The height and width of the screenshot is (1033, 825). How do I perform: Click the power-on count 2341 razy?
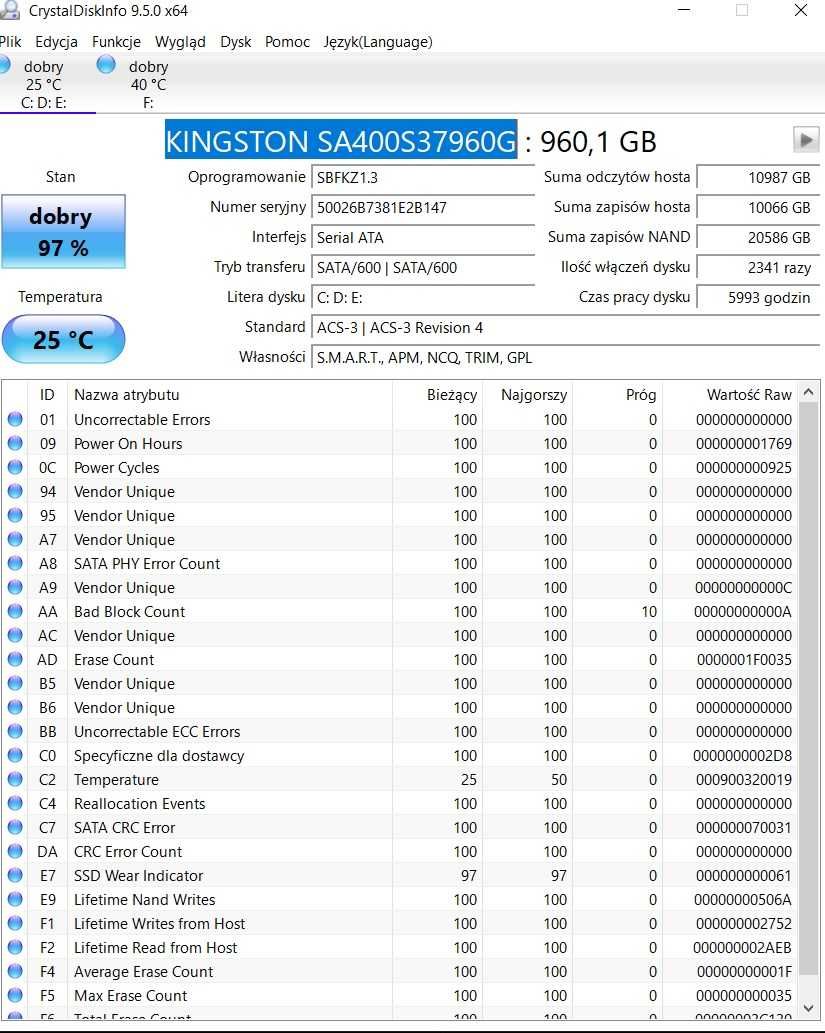758,267
